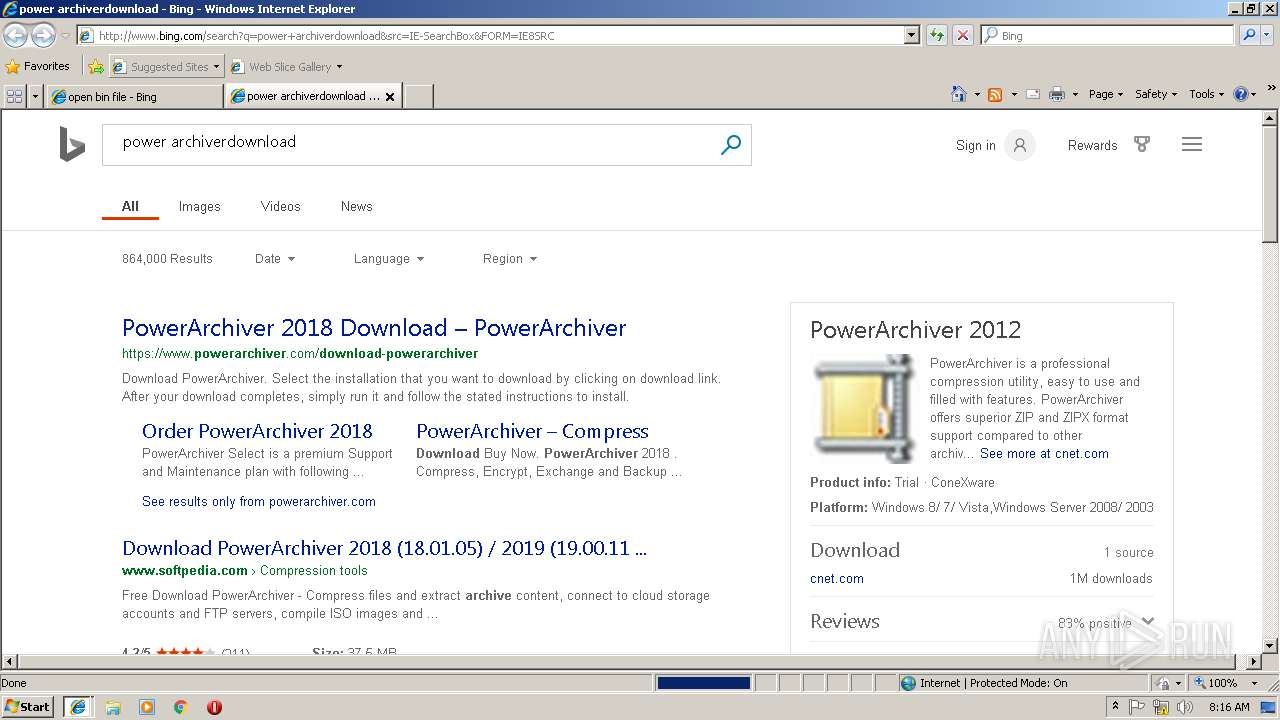Image resolution: width=1280 pixels, height=720 pixels.
Task: Stop loading with the red X button
Action: tap(962, 35)
